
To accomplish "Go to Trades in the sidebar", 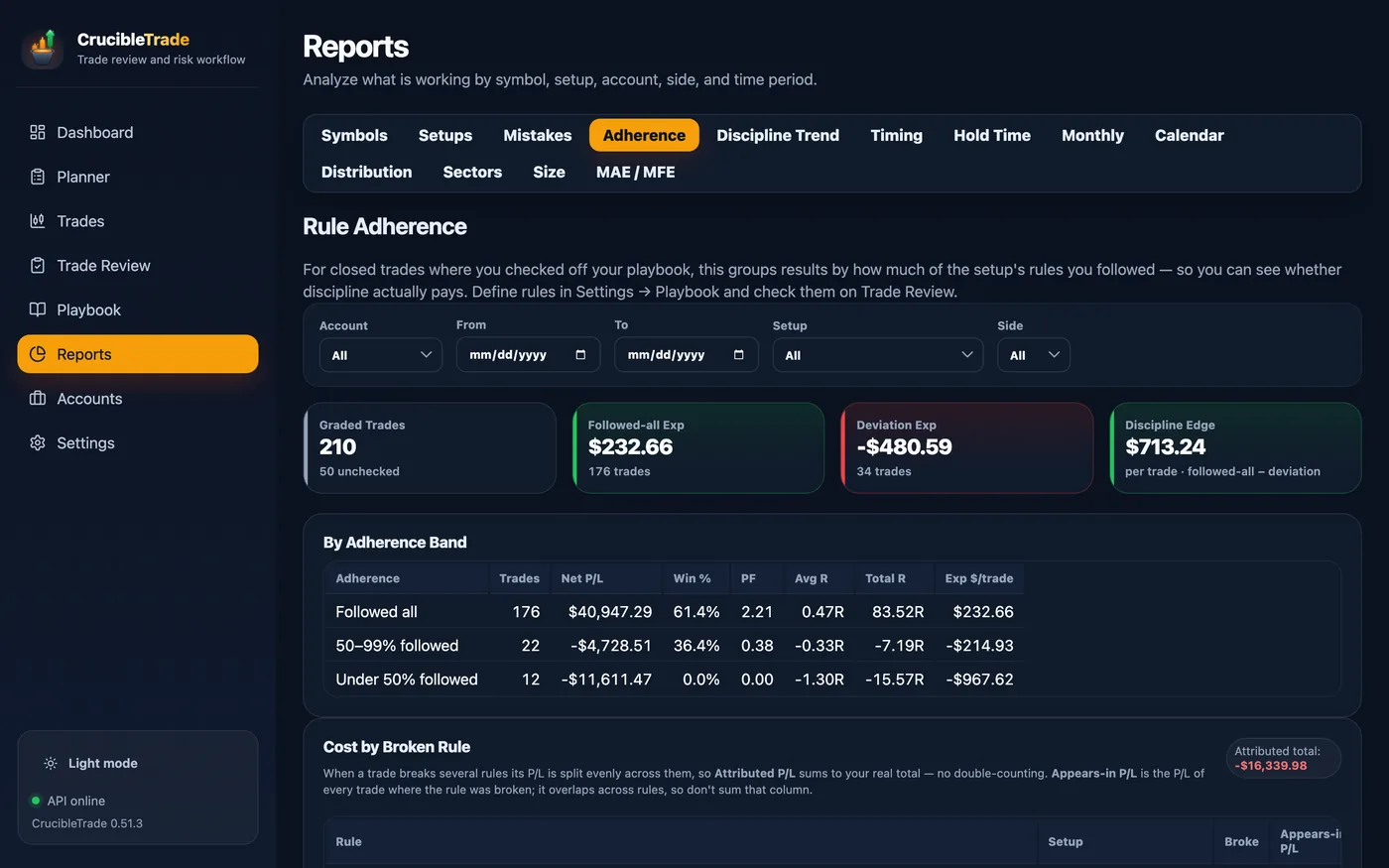I will point(138,221).
